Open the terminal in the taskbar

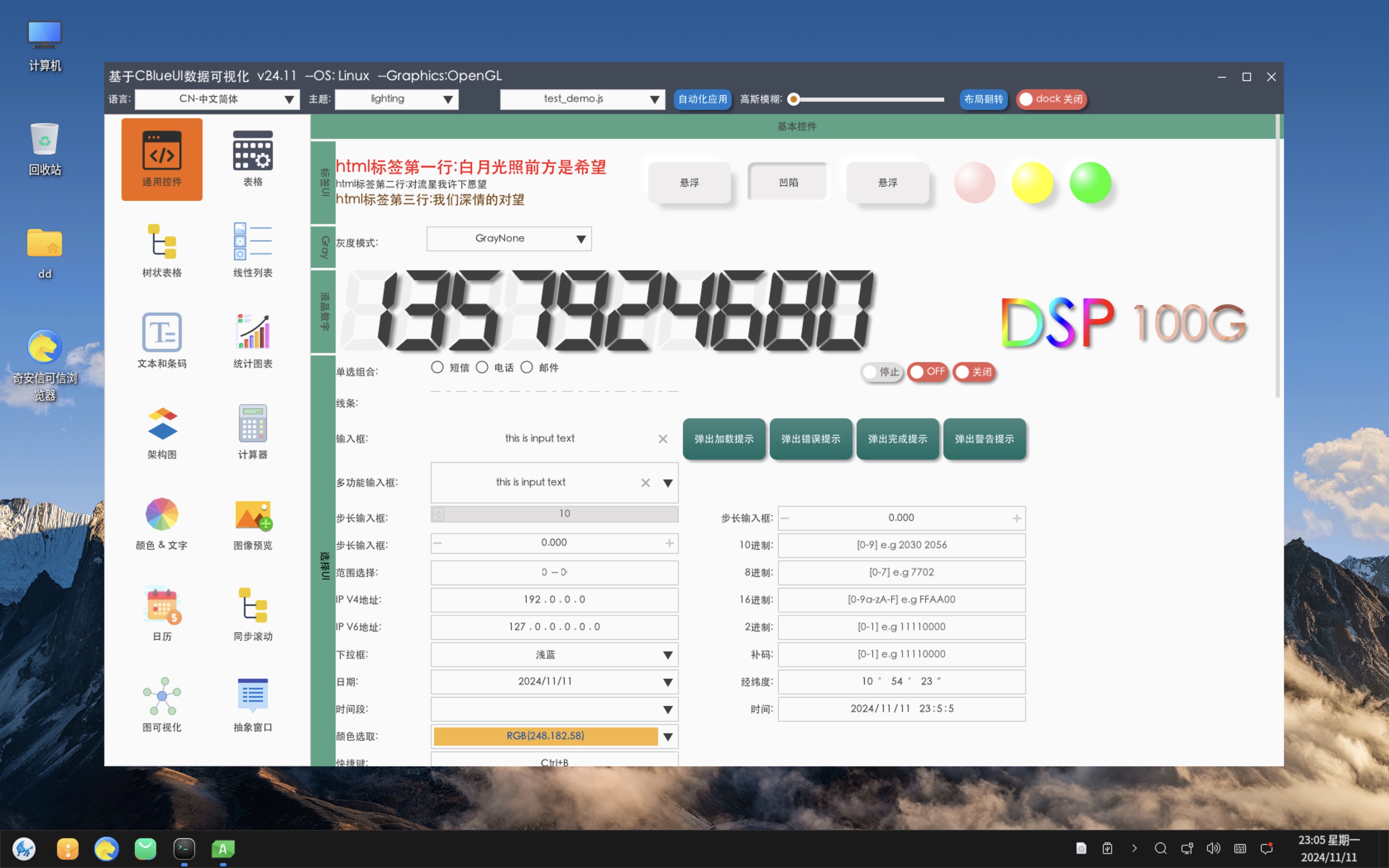[184, 849]
